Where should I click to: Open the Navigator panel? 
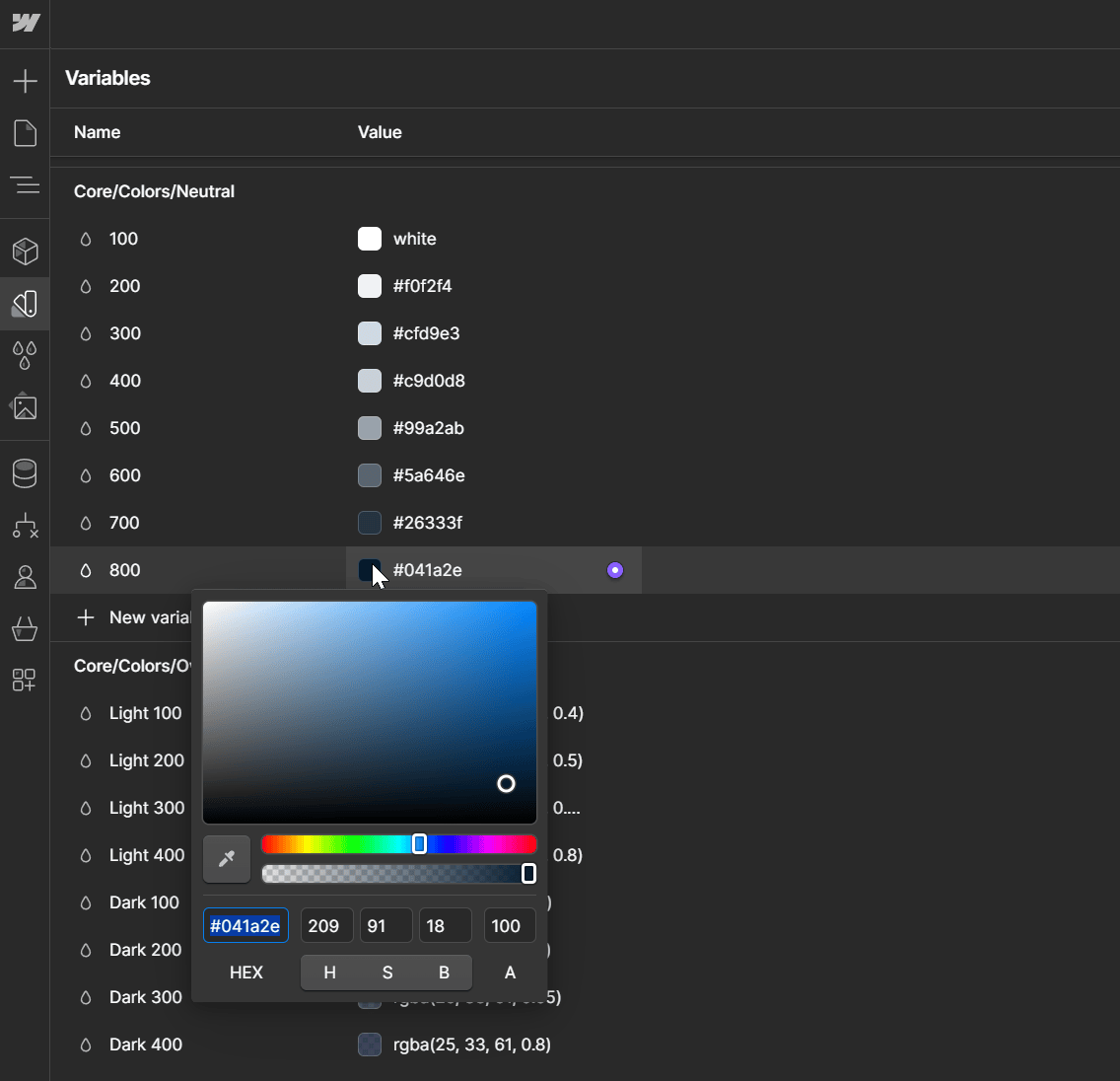[x=25, y=184]
